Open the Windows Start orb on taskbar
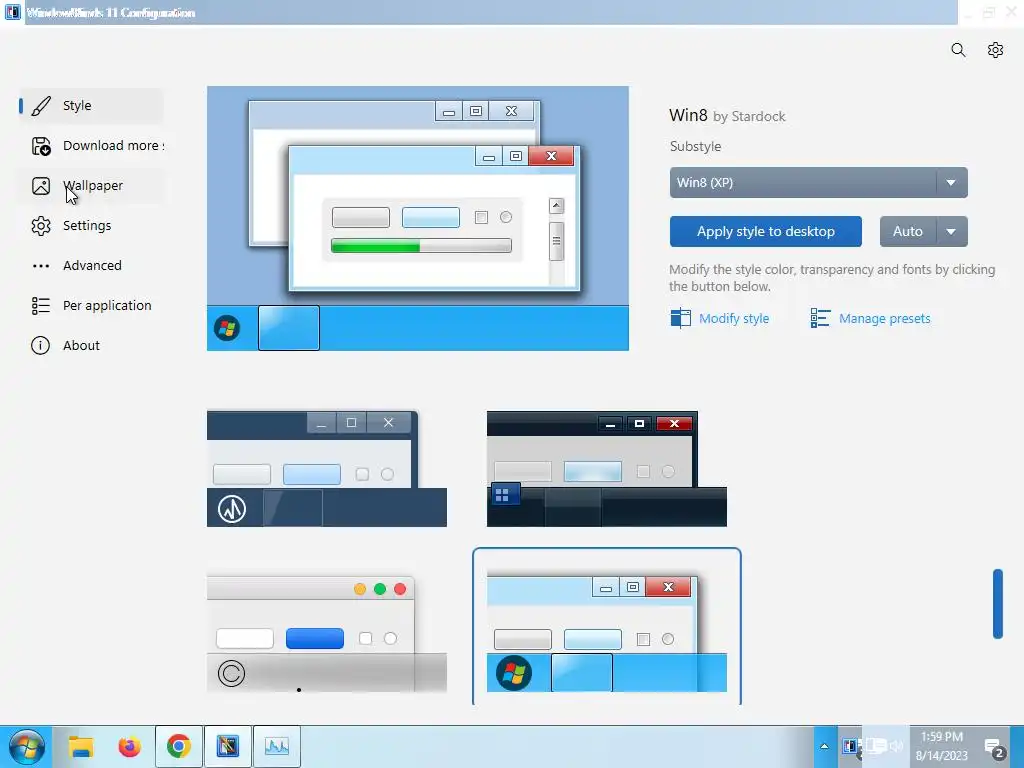The width and height of the screenshot is (1024, 768). 26,746
